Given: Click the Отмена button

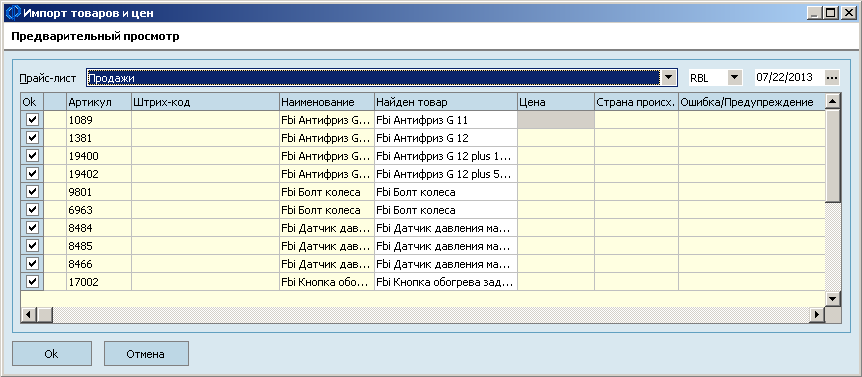Looking at the screenshot, I should 146,354.
